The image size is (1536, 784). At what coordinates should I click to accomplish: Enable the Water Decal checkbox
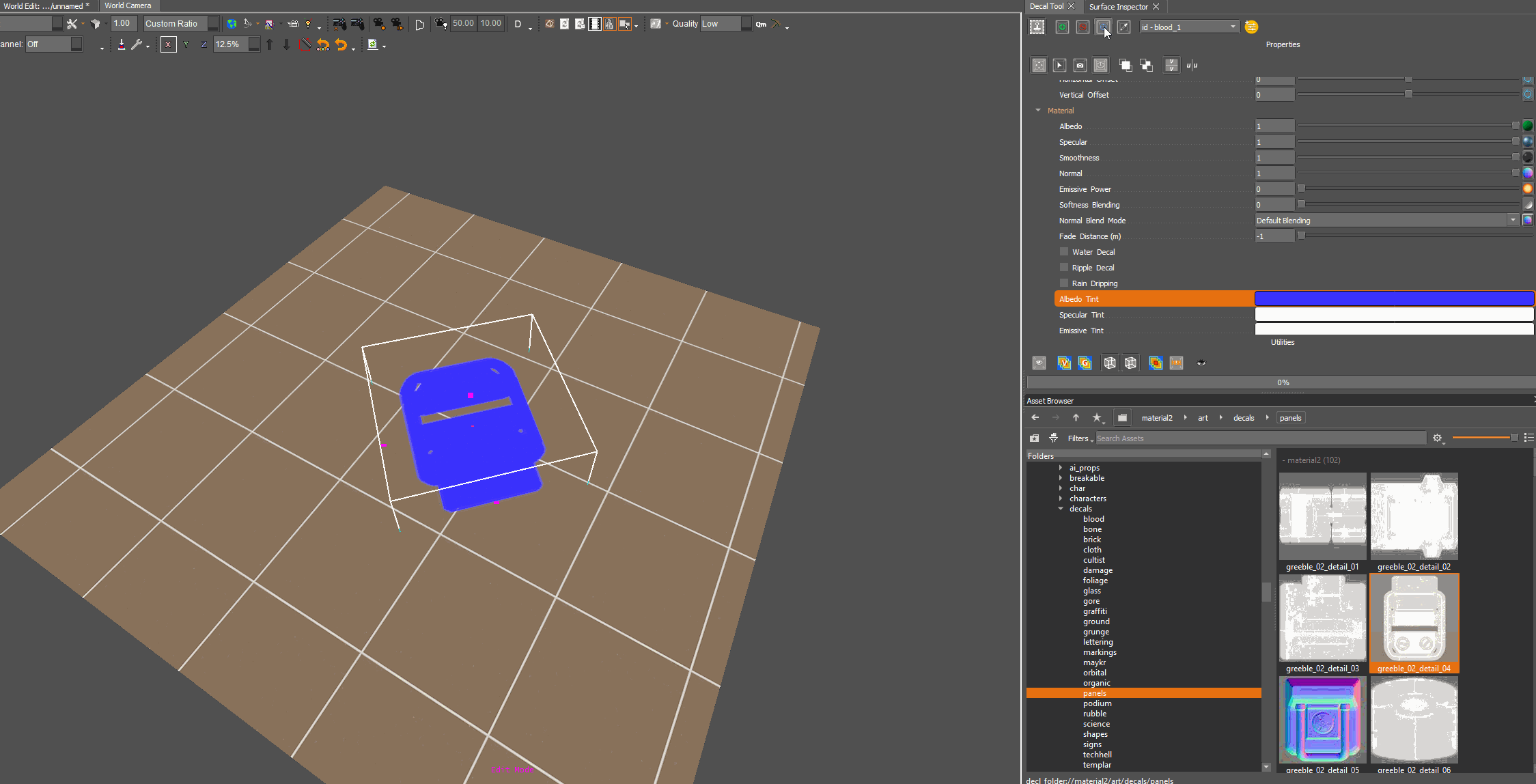tap(1063, 252)
